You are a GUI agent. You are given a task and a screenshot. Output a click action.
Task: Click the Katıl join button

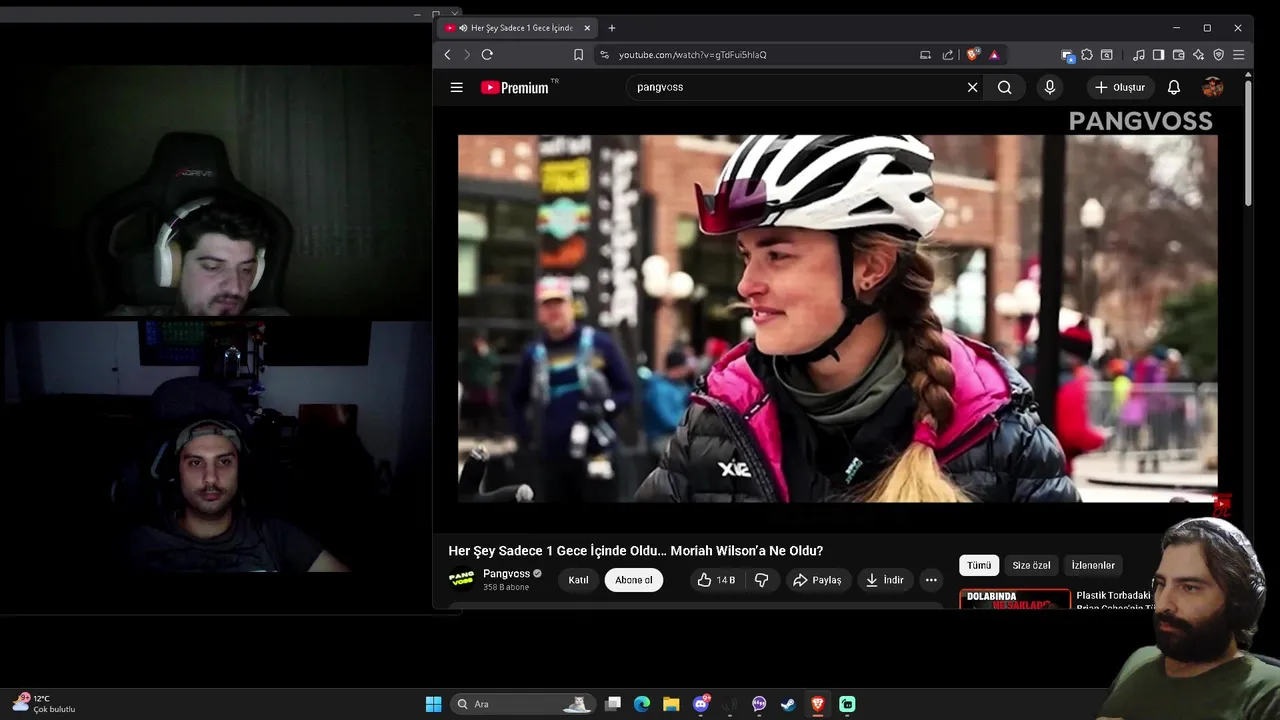point(578,580)
